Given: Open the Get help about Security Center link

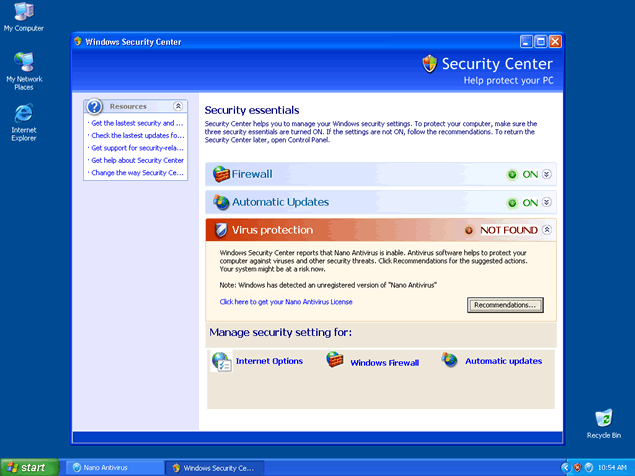Looking at the screenshot, I should coord(137,160).
